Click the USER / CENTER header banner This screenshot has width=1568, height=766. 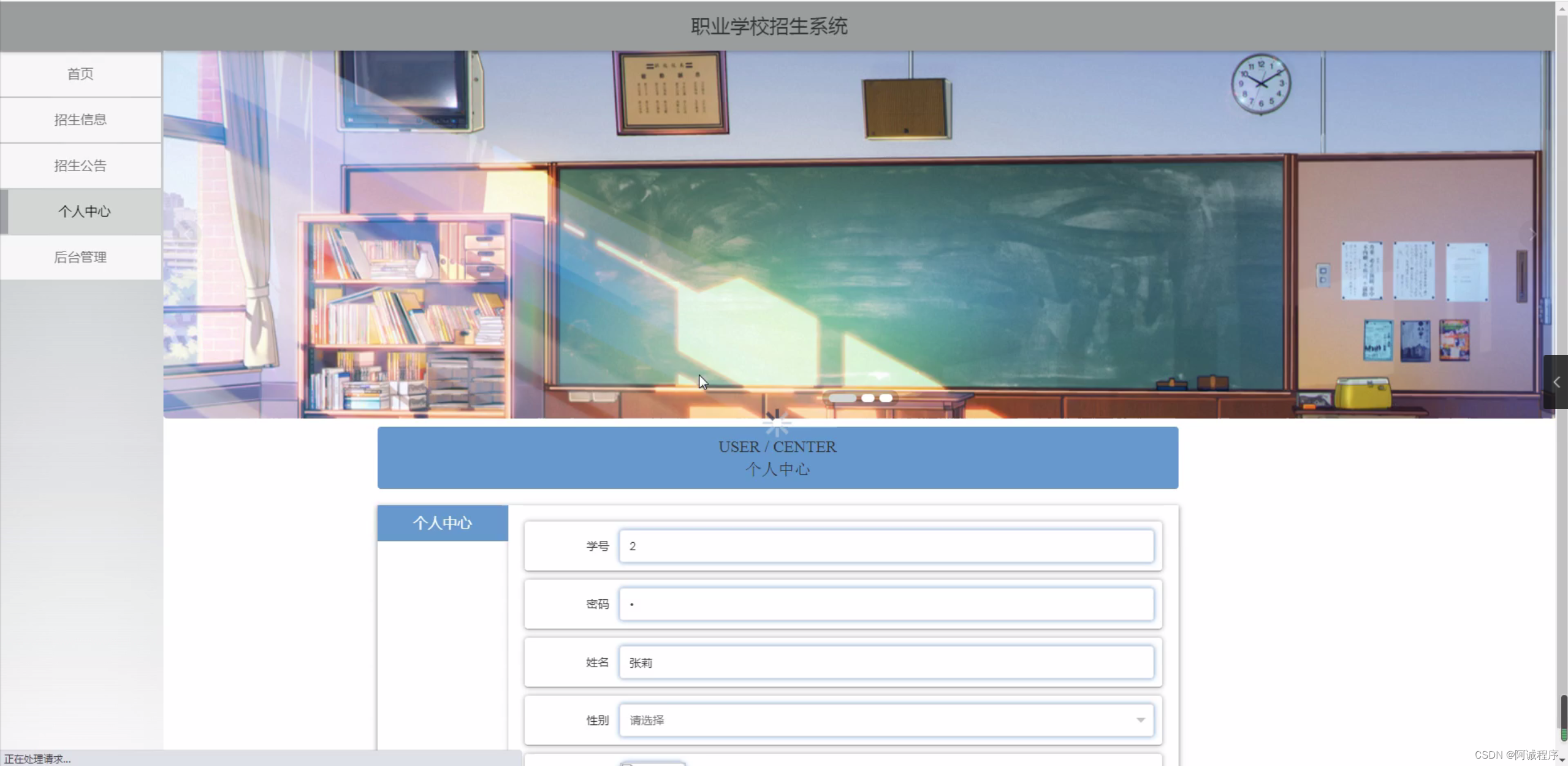[x=777, y=458]
